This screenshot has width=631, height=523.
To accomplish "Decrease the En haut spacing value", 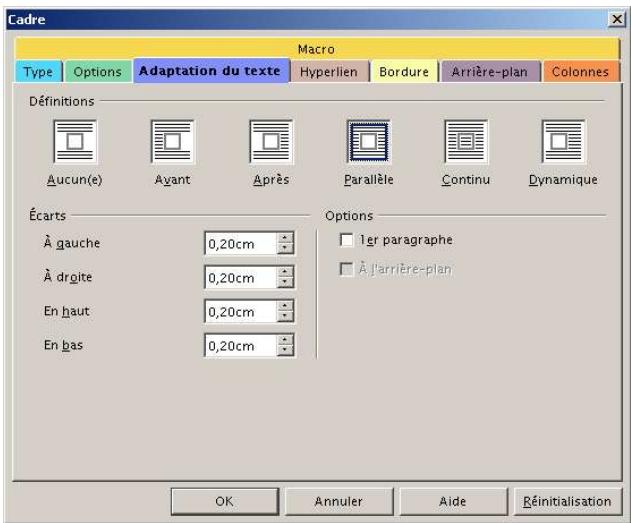I will pos(285,316).
